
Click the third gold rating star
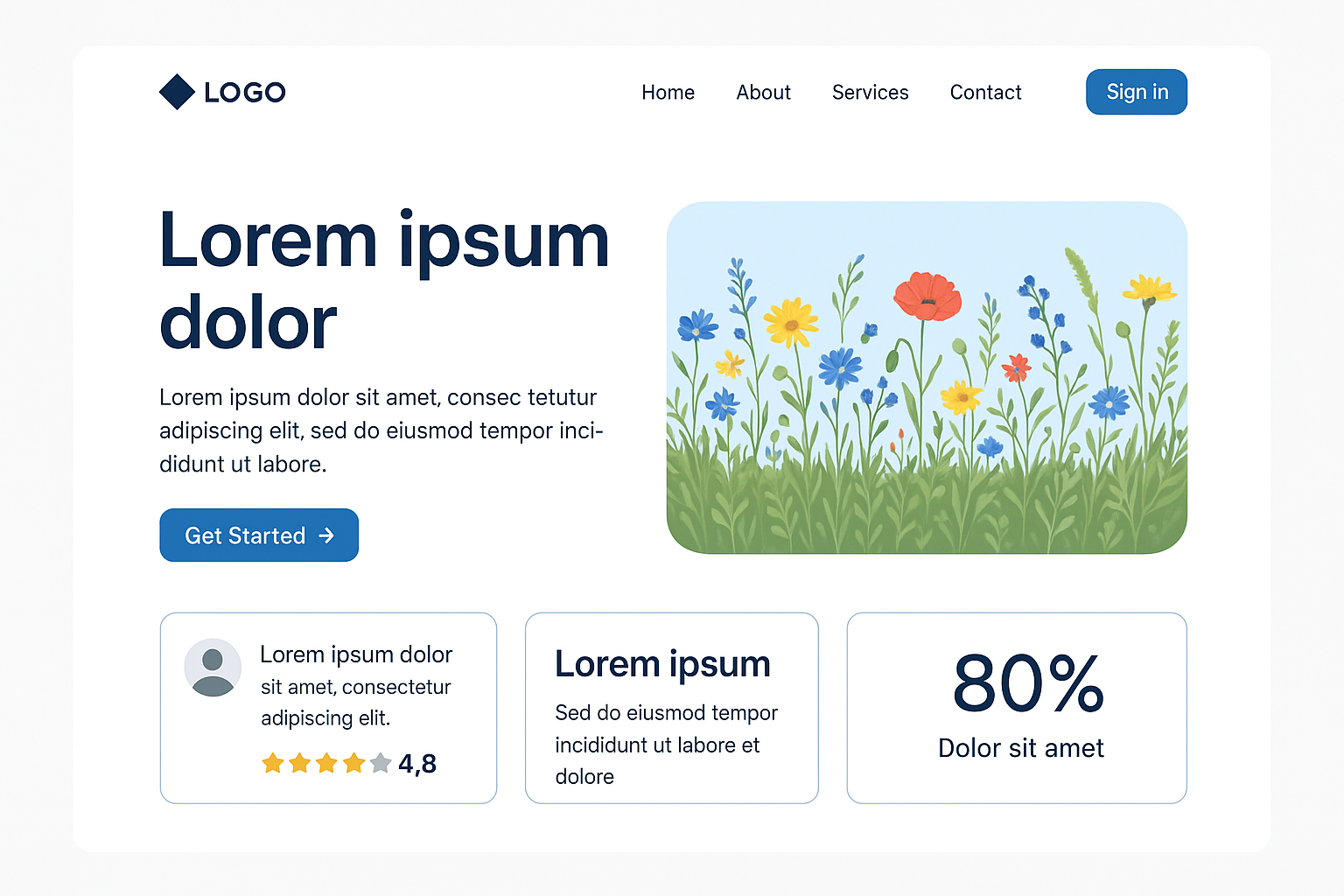pos(327,764)
